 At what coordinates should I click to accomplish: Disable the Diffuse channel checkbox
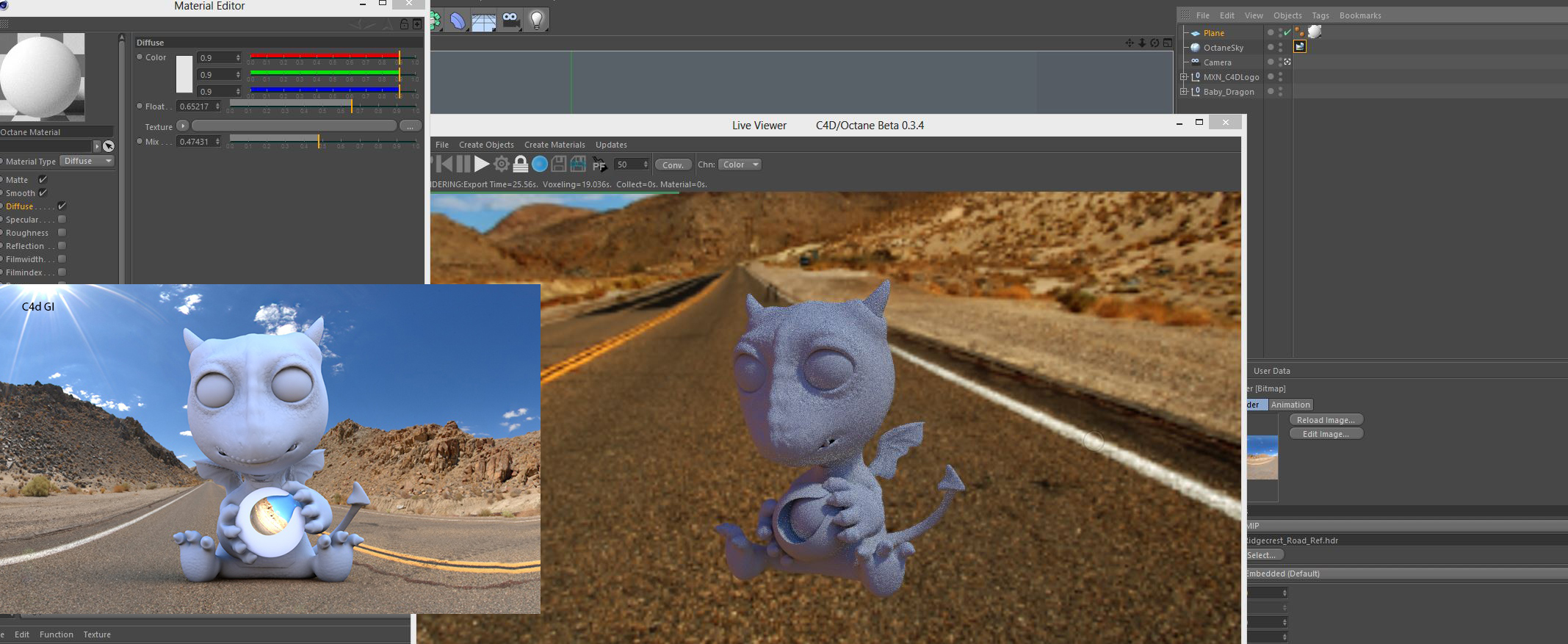[x=62, y=206]
